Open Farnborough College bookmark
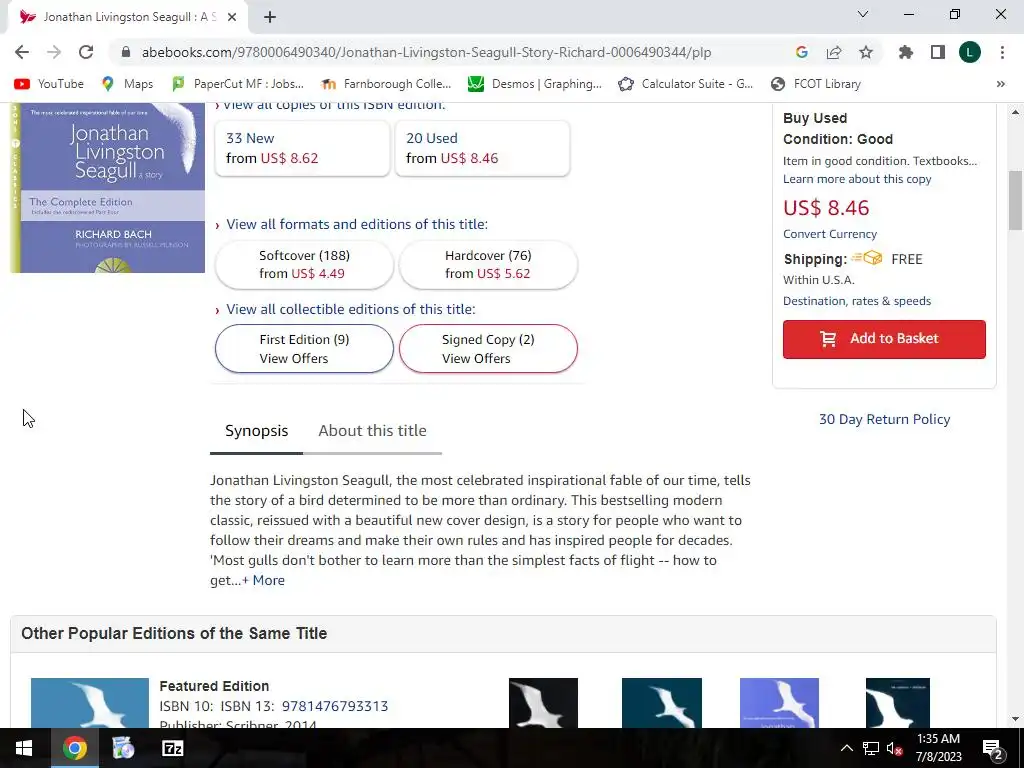The width and height of the screenshot is (1024, 768). [386, 84]
